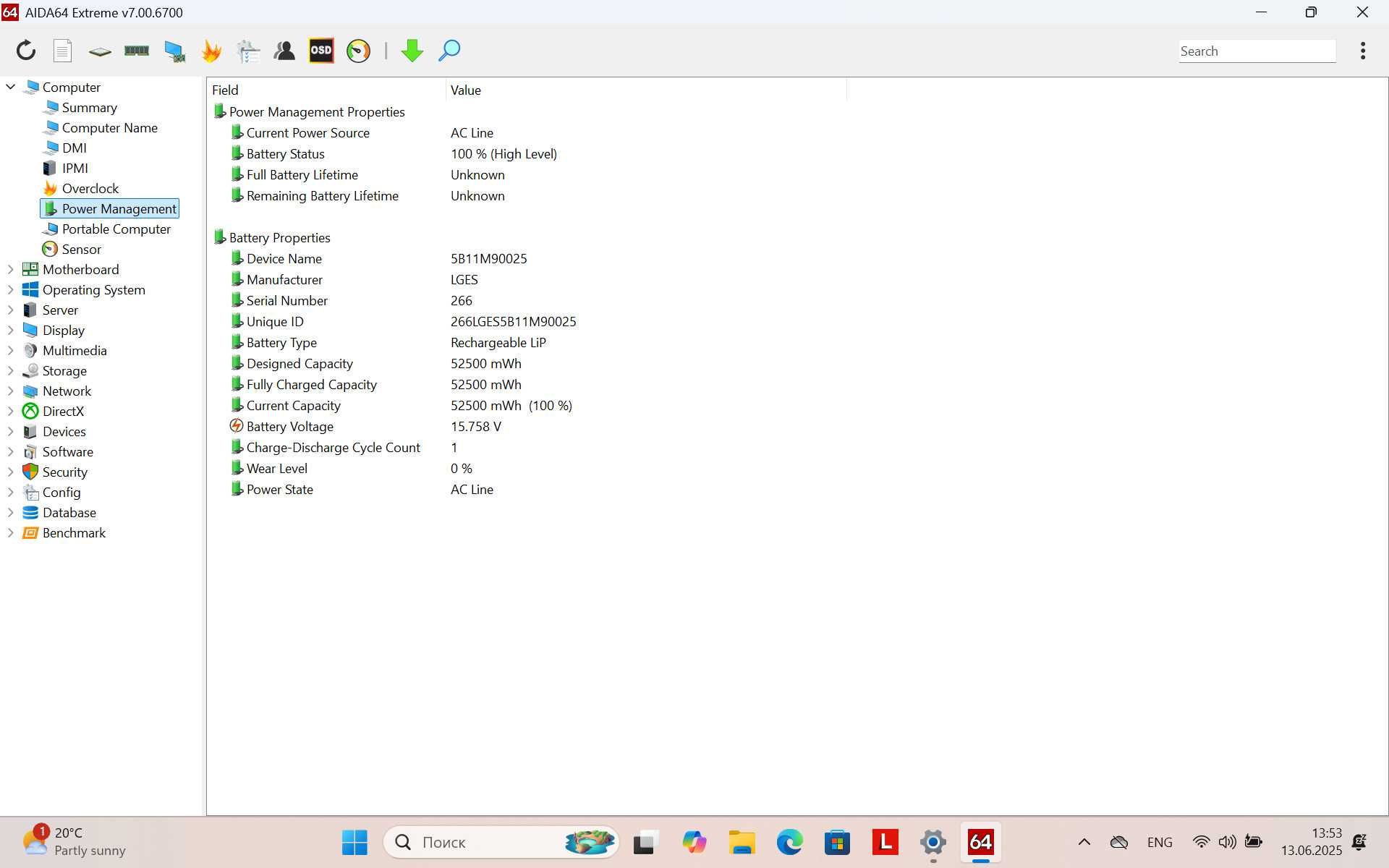Open the memory module toolbar icon
The width and height of the screenshot is (1389, 868).
pos(137,51)
